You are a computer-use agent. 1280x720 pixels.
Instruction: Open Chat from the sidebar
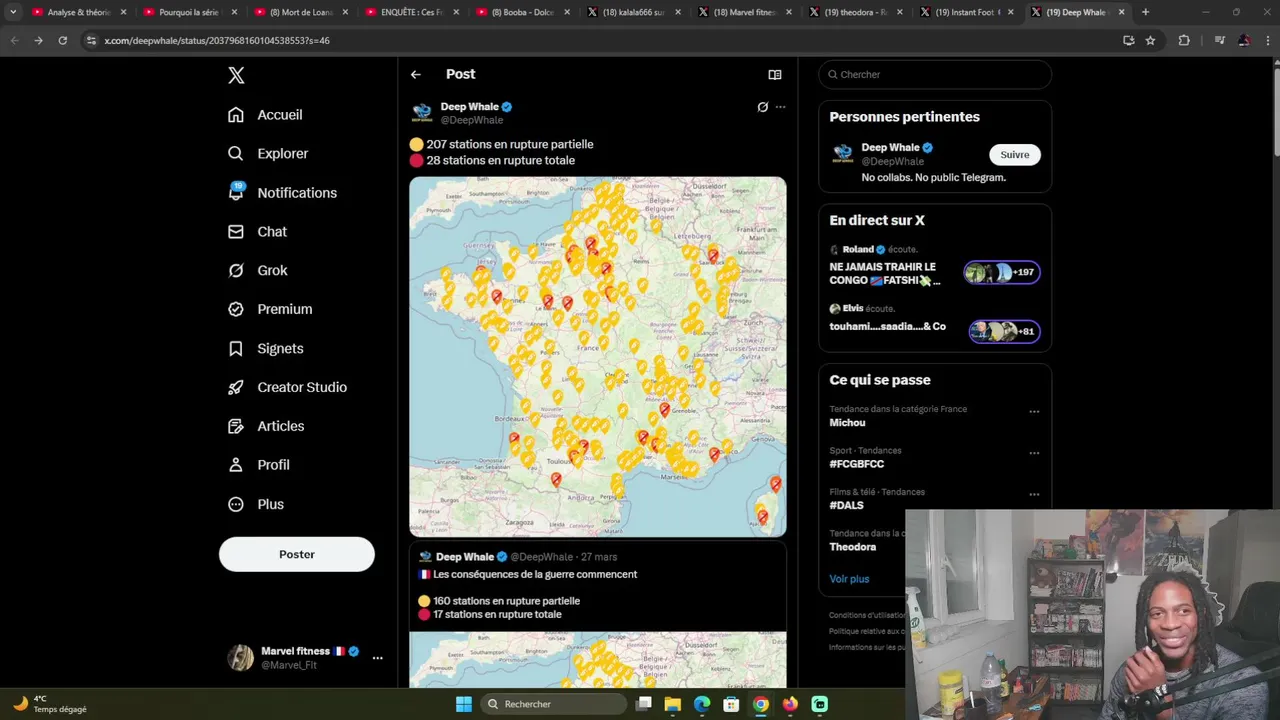(x=257, y=232)
